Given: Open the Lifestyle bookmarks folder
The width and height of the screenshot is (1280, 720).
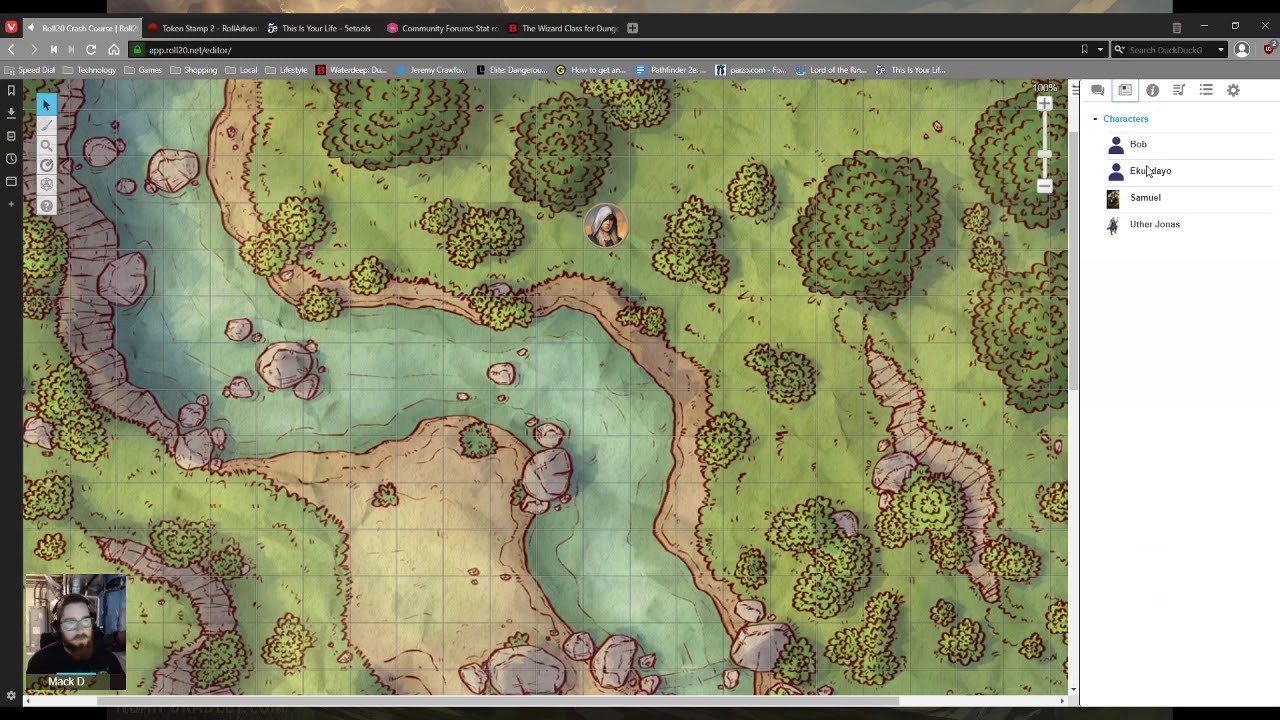Looking at the screenshot, I should point(286,70).
